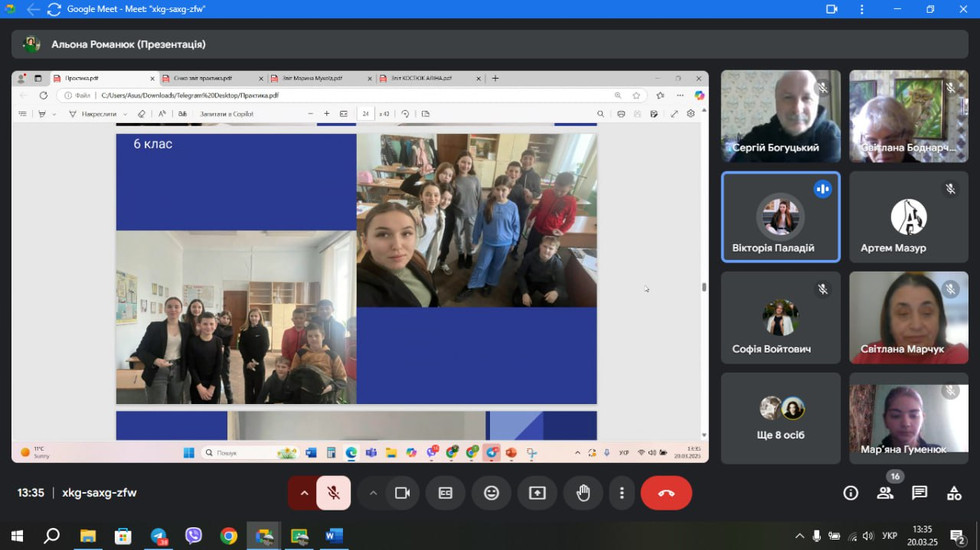Switch to Звіт КОСТЮК АЛІНА pdf tab
The width and height of the screenshot is (980, 550).
pyautogui.click(x=429, y=78)
